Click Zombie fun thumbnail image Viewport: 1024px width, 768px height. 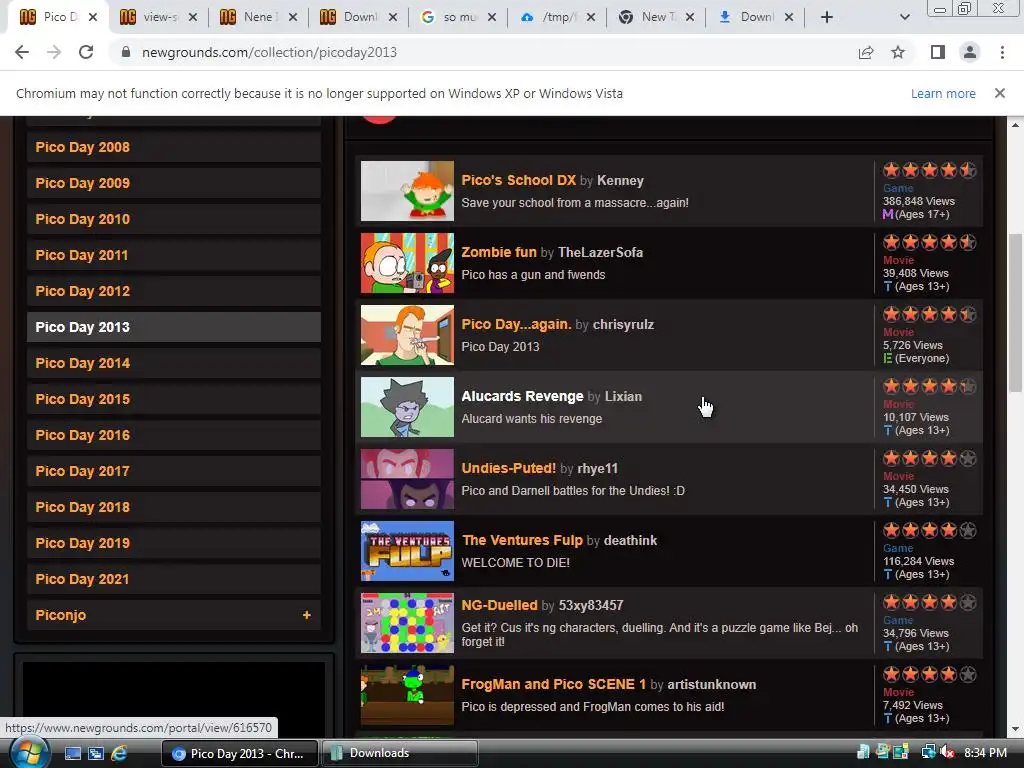[407, 263]
